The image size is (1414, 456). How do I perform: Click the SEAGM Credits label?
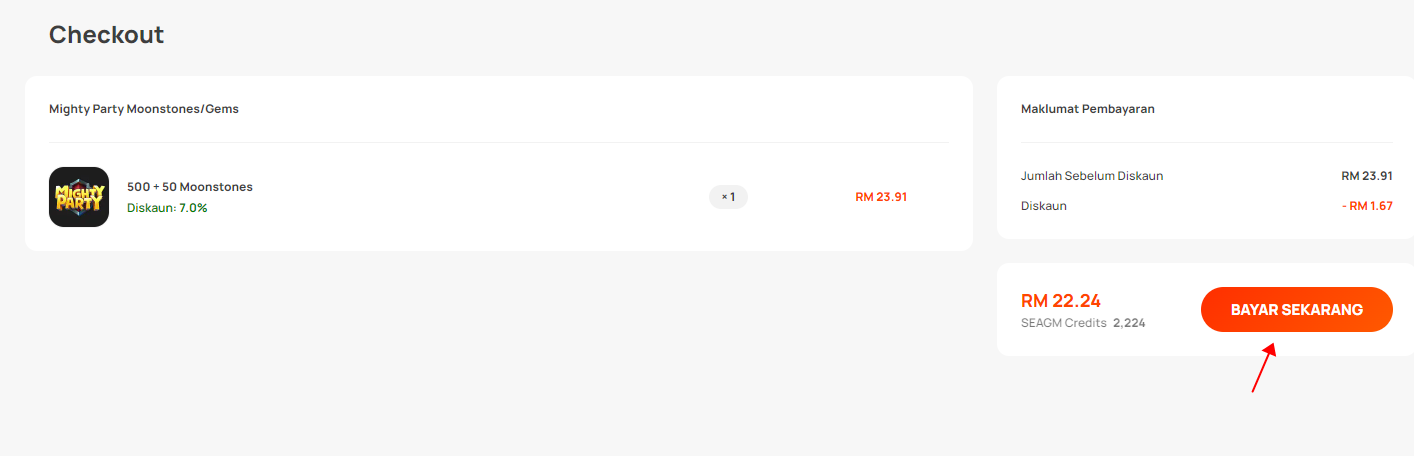pos(1064,323)
